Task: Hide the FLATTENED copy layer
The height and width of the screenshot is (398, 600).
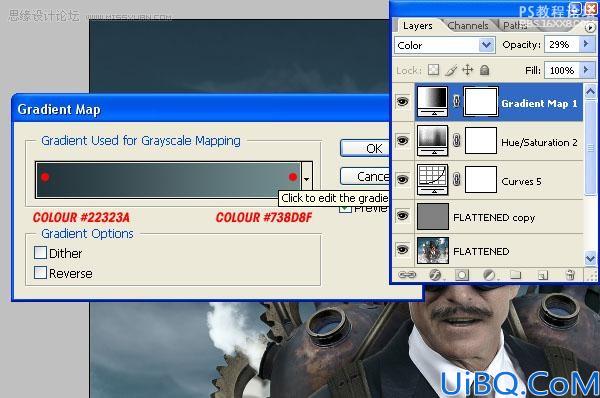Action: tap(403, 216)
